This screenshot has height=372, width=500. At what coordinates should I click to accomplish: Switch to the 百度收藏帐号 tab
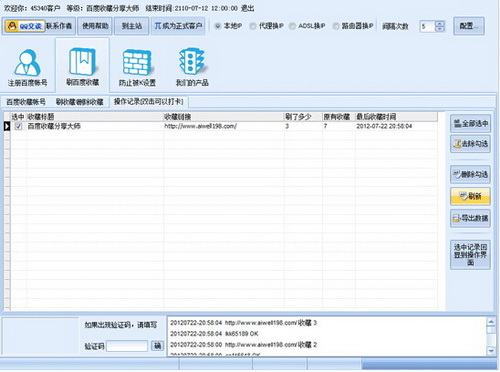(x=26, y=102)
